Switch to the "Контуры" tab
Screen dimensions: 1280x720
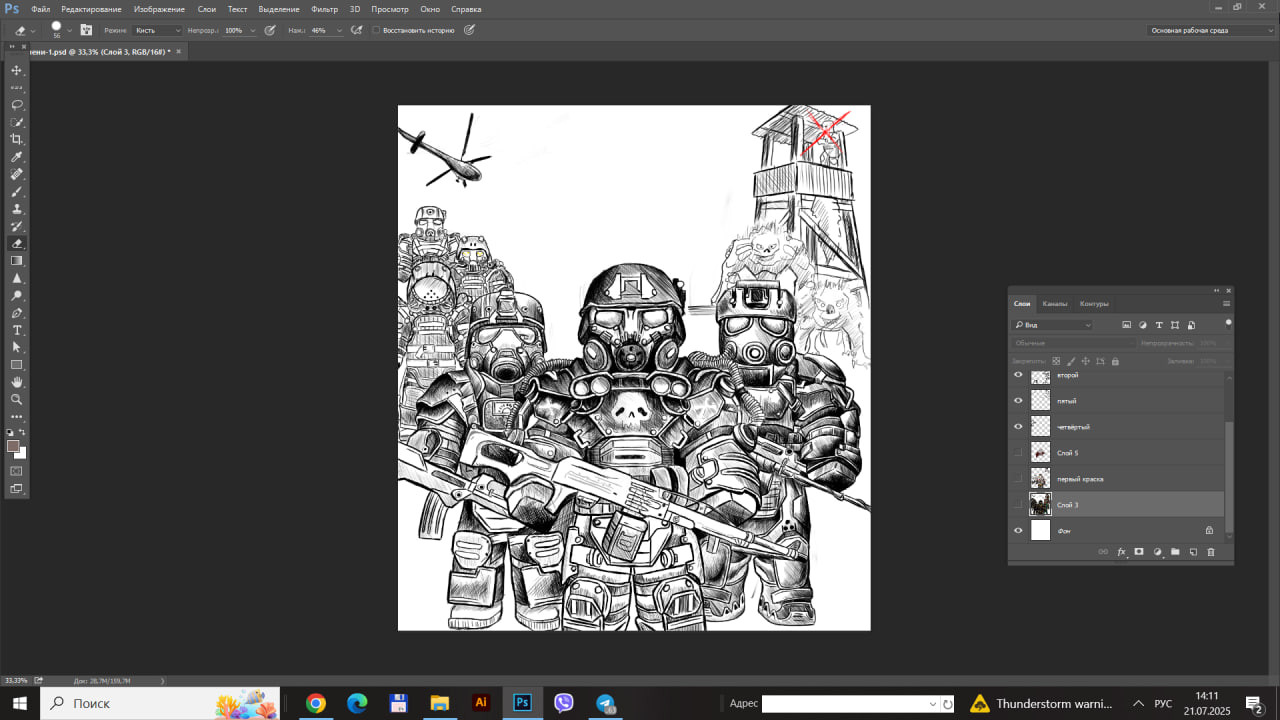pyautogui.click(x=1094, y=304)
